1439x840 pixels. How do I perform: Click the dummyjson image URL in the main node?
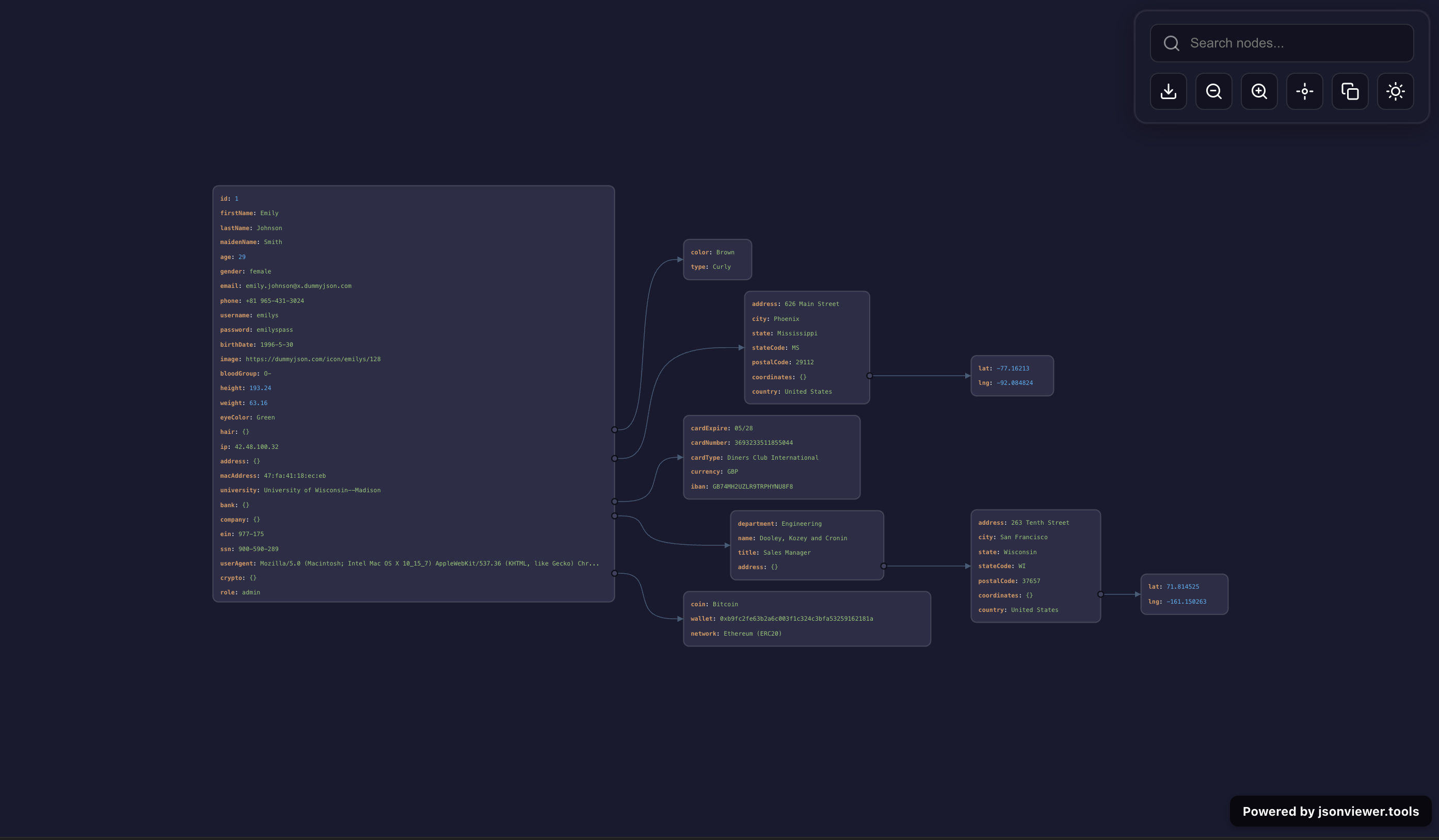(313, 359)
